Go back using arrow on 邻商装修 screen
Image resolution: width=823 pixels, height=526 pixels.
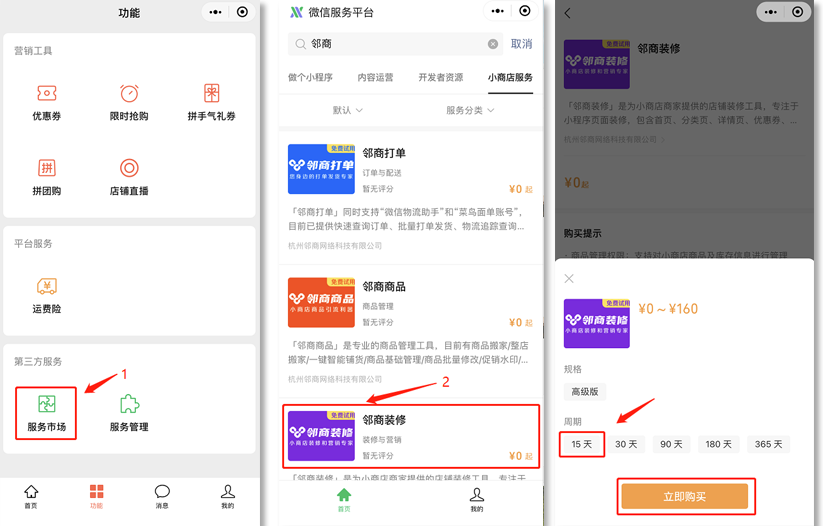pos(567,13)
